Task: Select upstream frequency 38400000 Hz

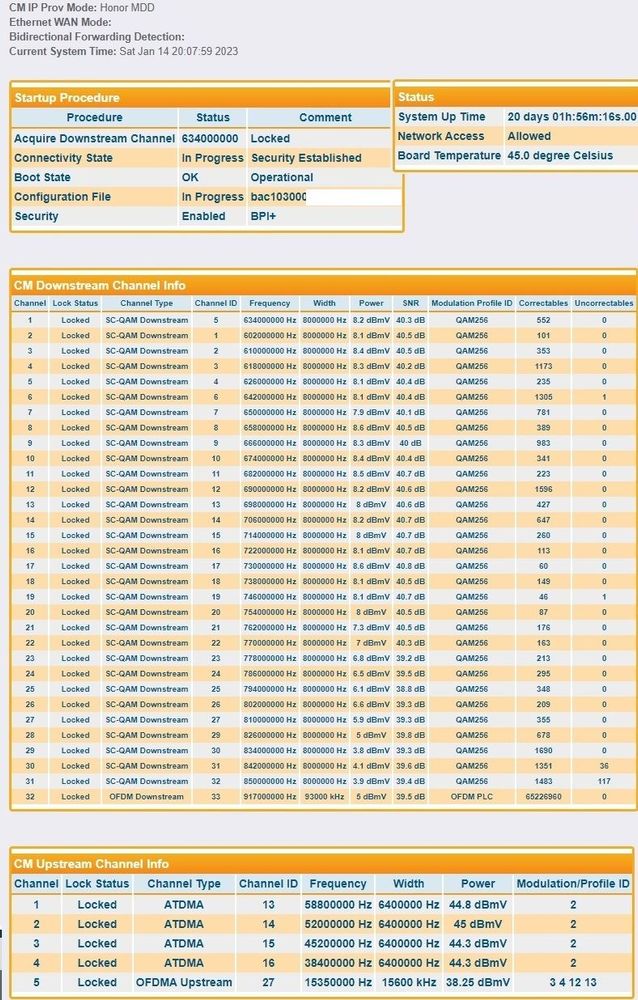Action: click(338, 963)
